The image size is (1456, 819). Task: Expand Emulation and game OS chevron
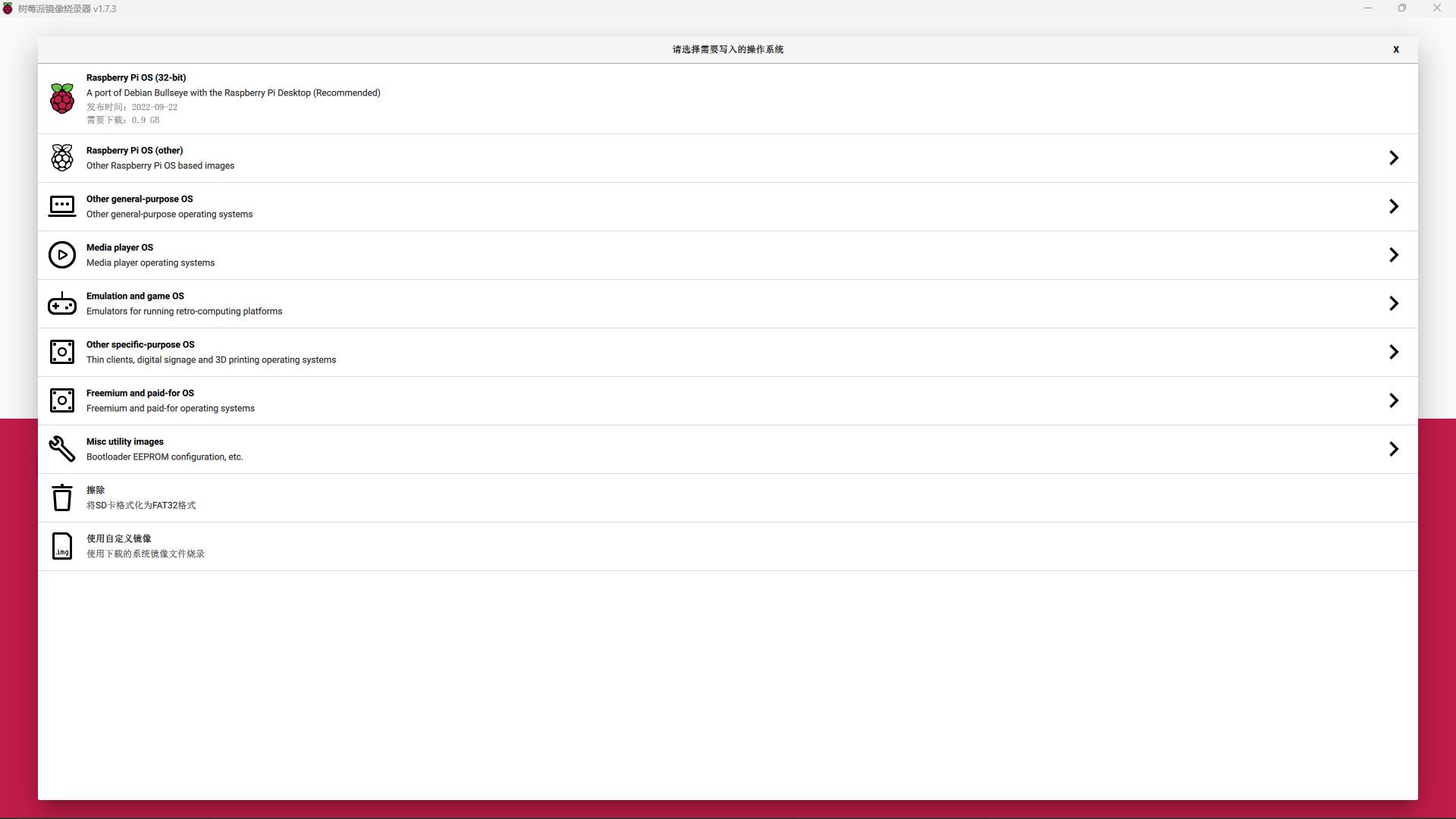(x=1393, y=303)
